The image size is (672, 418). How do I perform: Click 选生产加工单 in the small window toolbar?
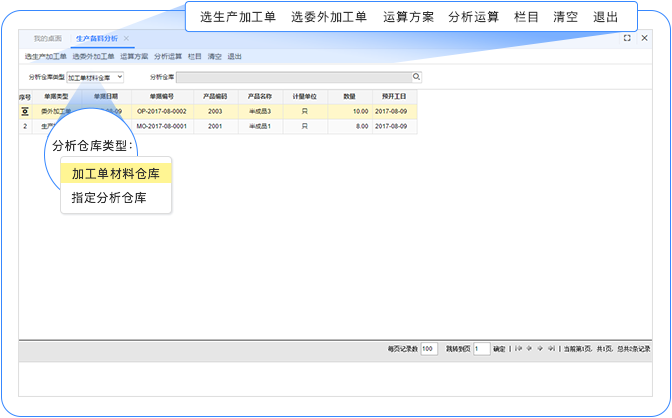pos(45,56)
